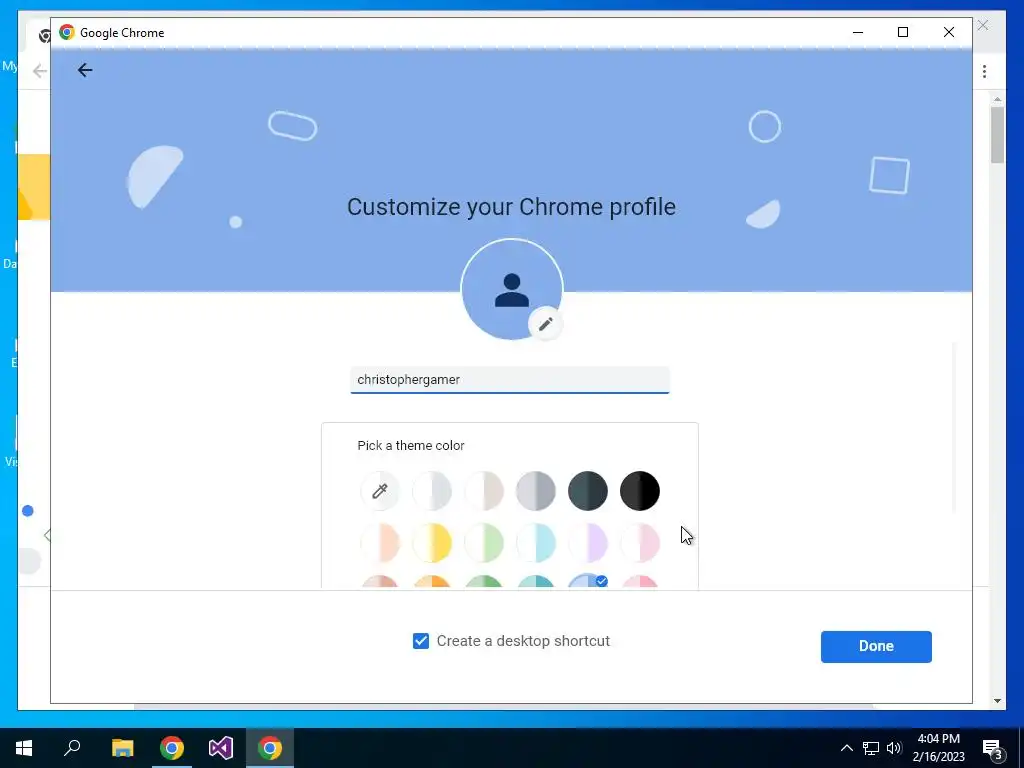The width and height of the screenshot is (1024, 768).
Task: Select the checked blue theme color
Action: click(587, 581)
